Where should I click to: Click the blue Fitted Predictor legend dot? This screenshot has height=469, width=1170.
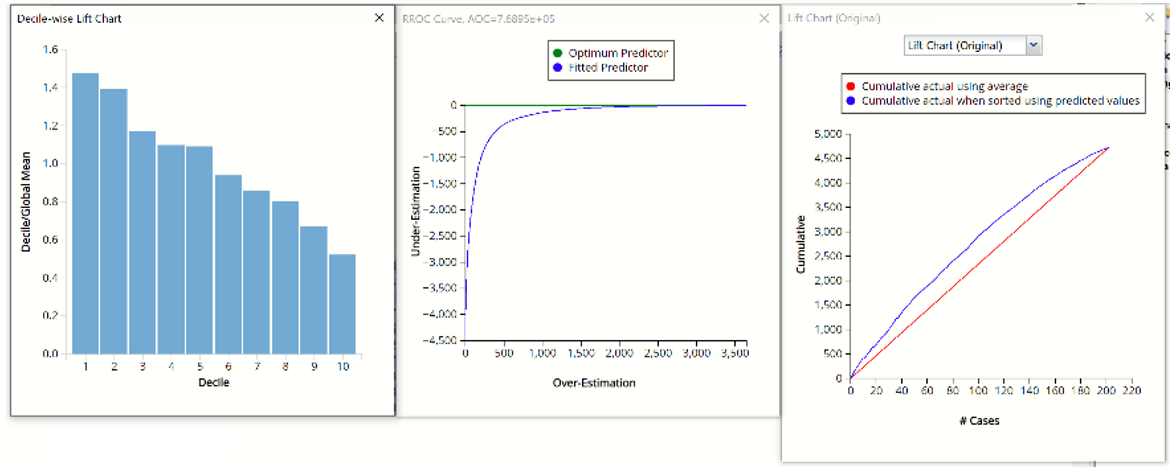click(557, 68)
